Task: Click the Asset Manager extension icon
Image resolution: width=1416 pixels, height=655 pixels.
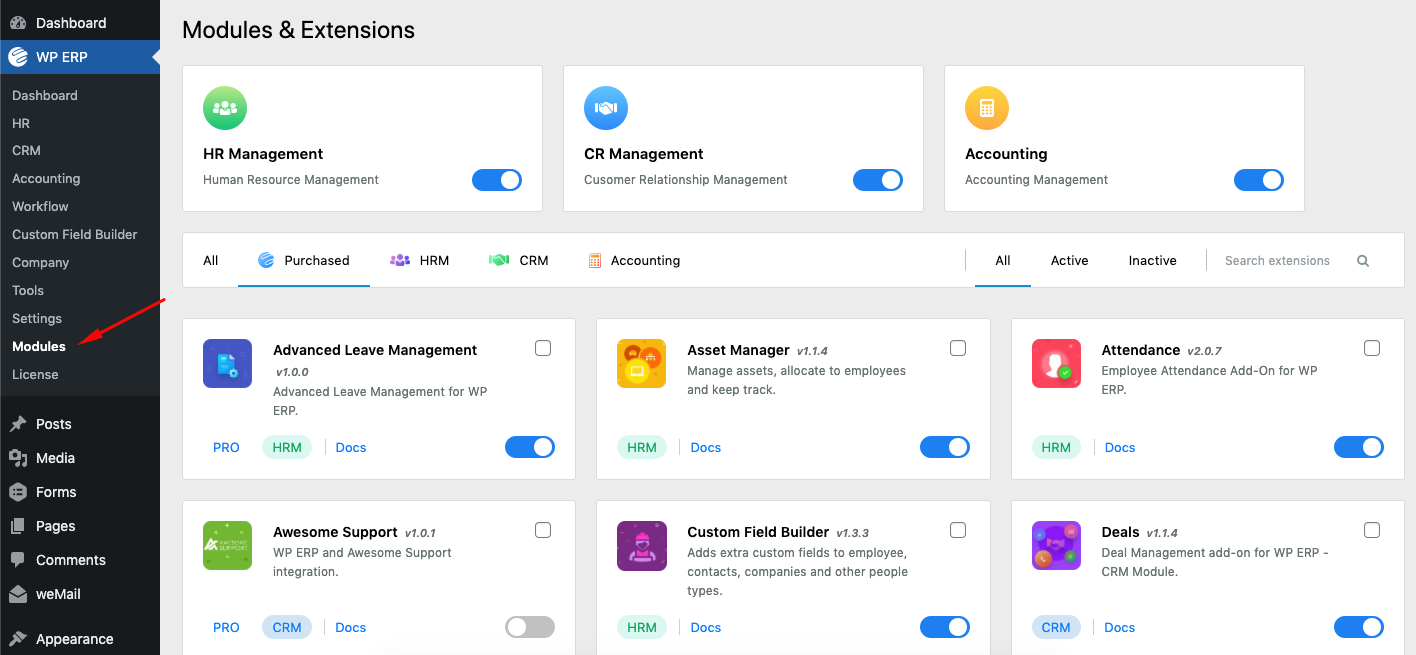Action: coord(642,363)
